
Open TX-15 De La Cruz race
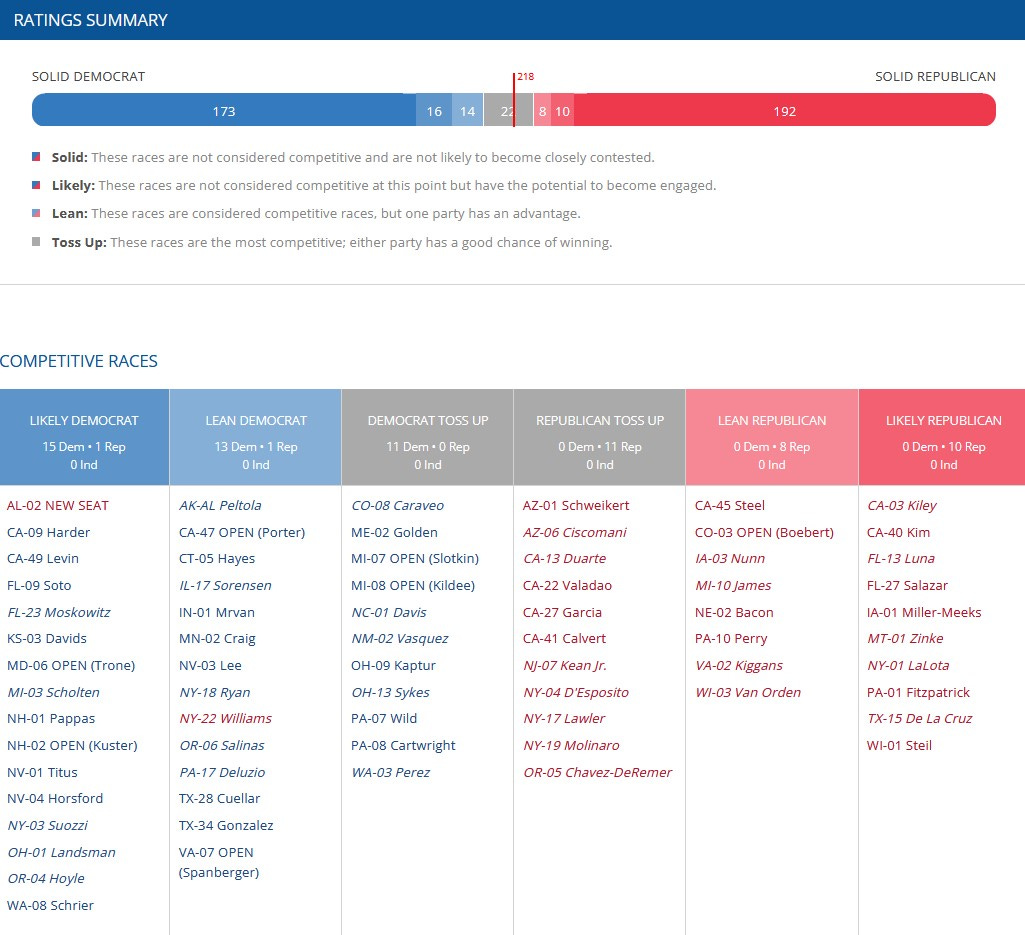919,718
